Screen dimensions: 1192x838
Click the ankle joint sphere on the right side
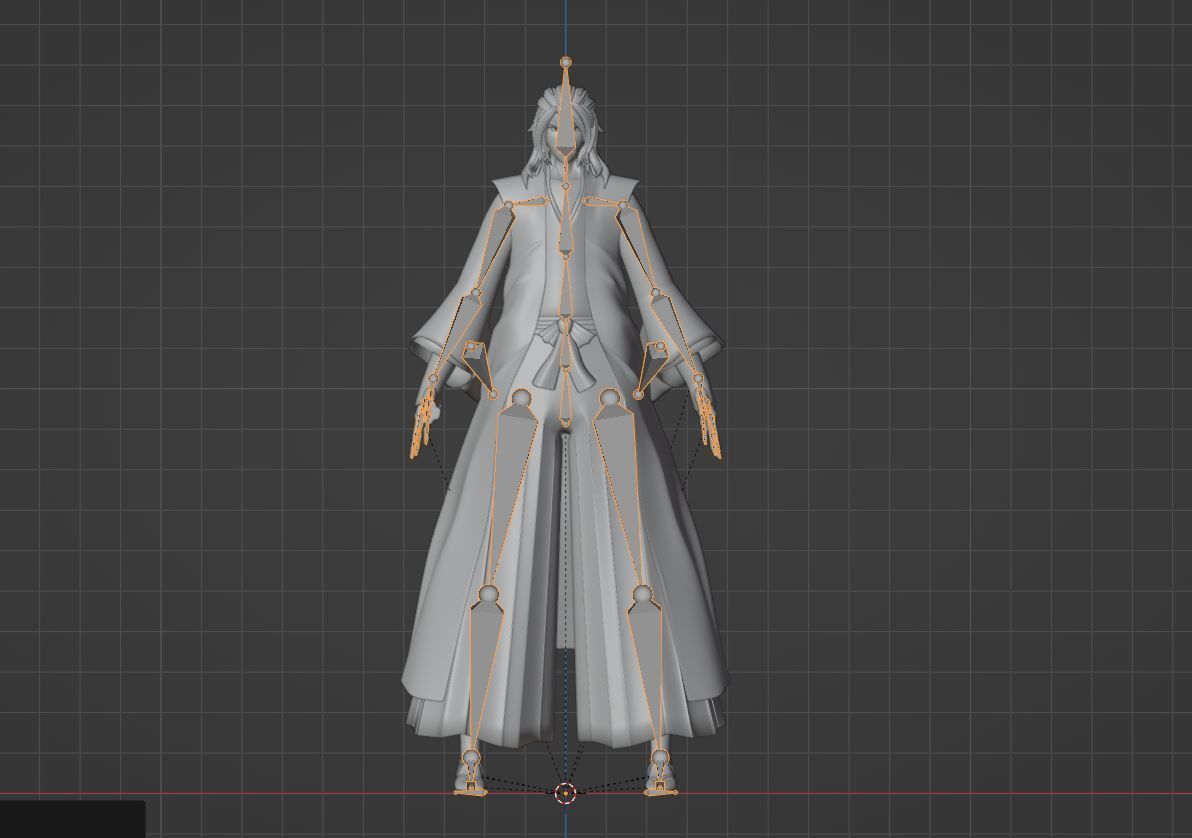(x=660, y=757)
